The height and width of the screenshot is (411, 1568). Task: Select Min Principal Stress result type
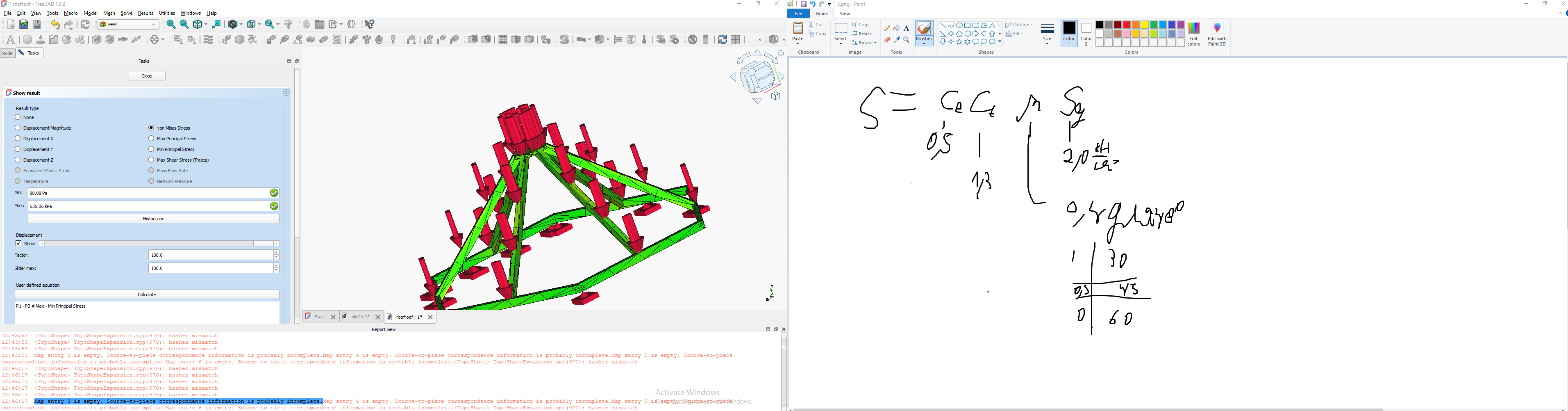pos(172,149)
